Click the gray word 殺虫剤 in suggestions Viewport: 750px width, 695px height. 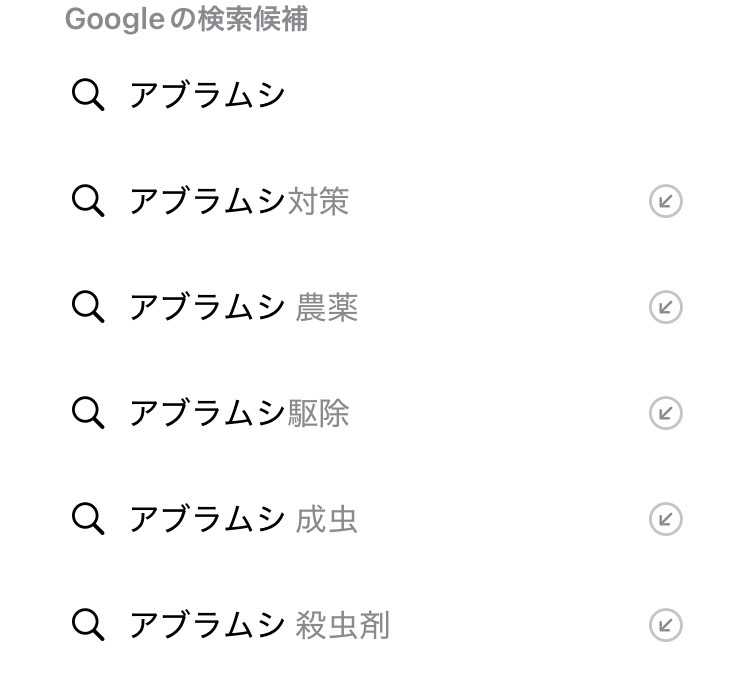343,626
